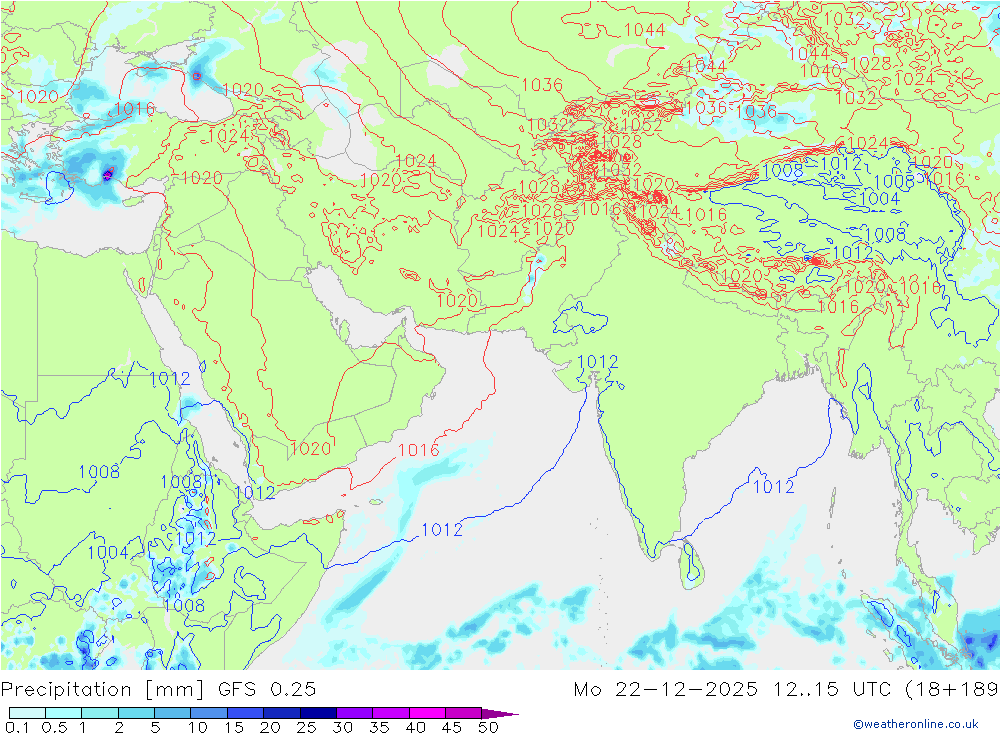Click the '50' legend scale label
The image size is (1000, 733).
pos(489,727)
